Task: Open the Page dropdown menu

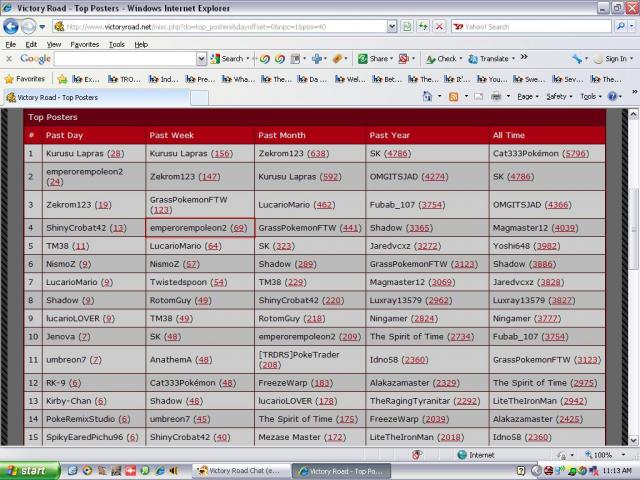Action: [x=527, y=96]
